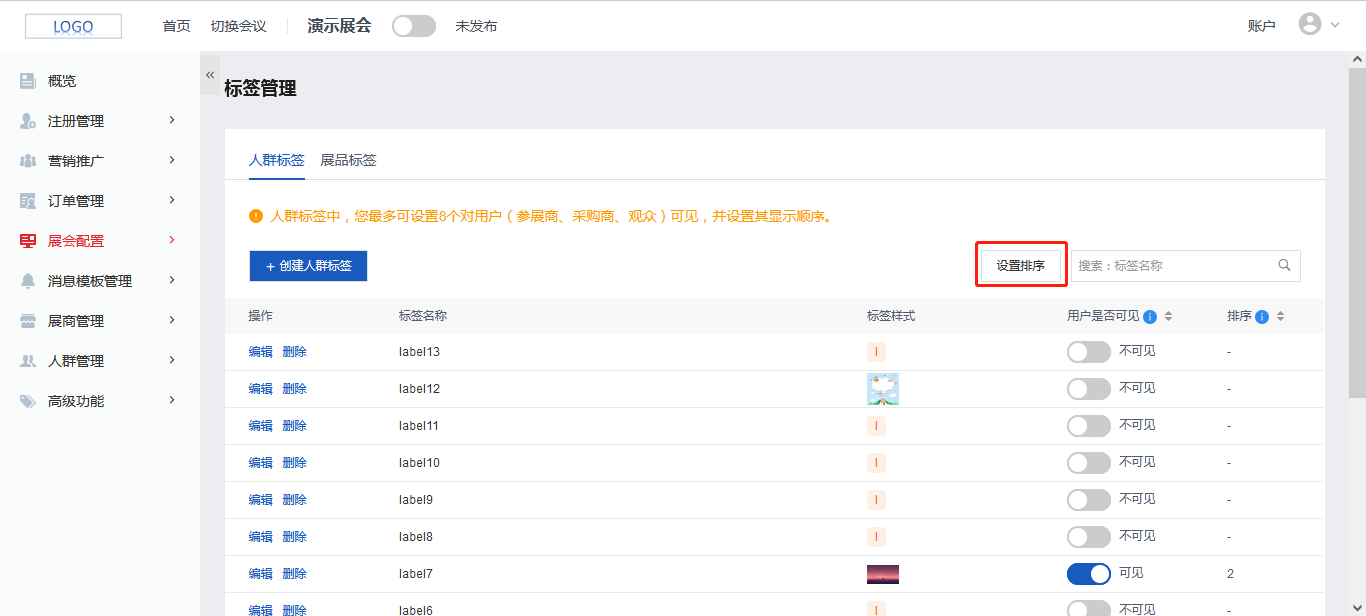Click the overview icon in the sidebar
This screenshot has width=1366, height=616.
click(x=28, y=81)
